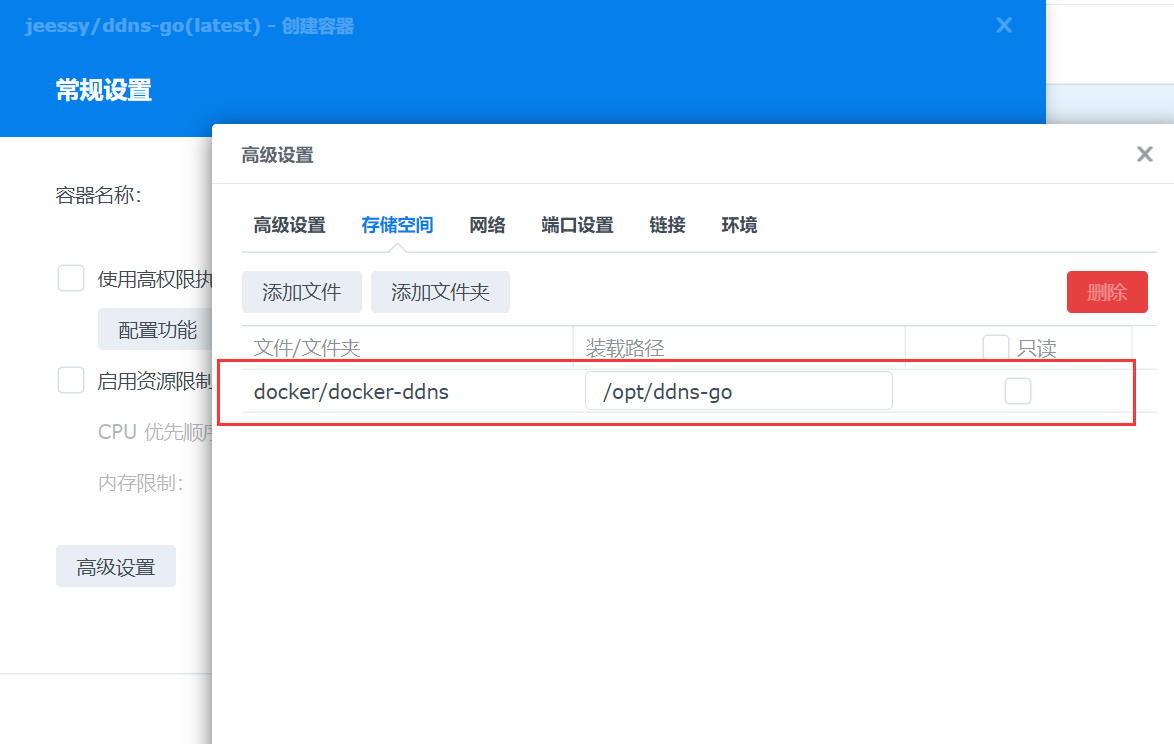Click the /opt/ddns-go mount path field

pos(738,391)
